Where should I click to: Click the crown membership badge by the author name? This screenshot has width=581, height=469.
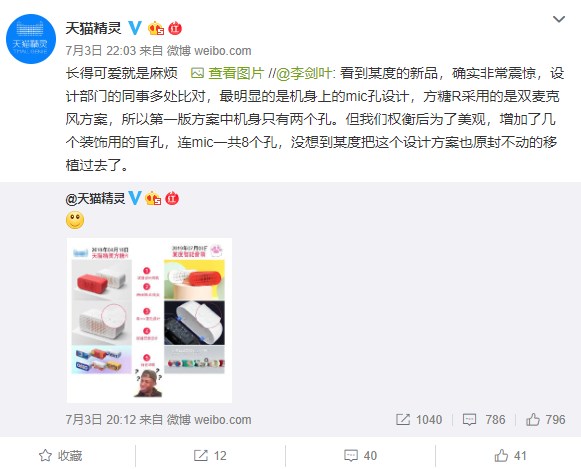tap(156, 28)
